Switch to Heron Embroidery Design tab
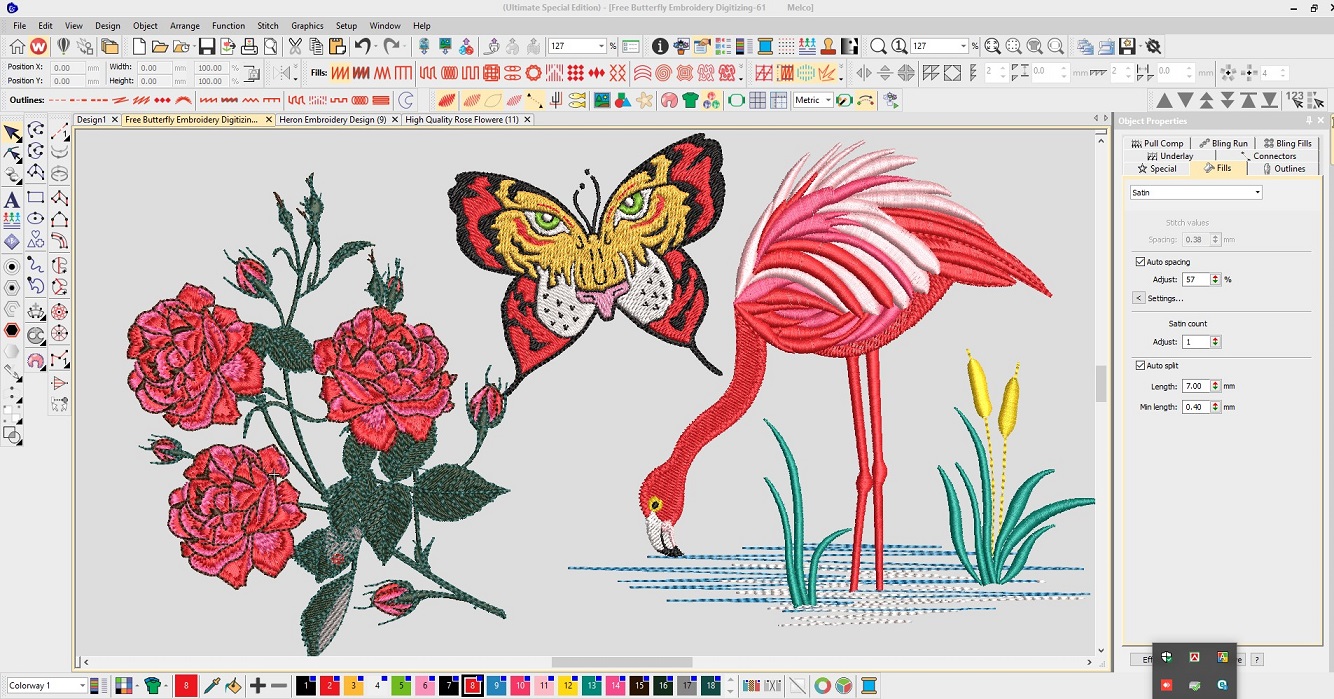This screenshot has height=699, width=1334. click(x=333, y=120)
